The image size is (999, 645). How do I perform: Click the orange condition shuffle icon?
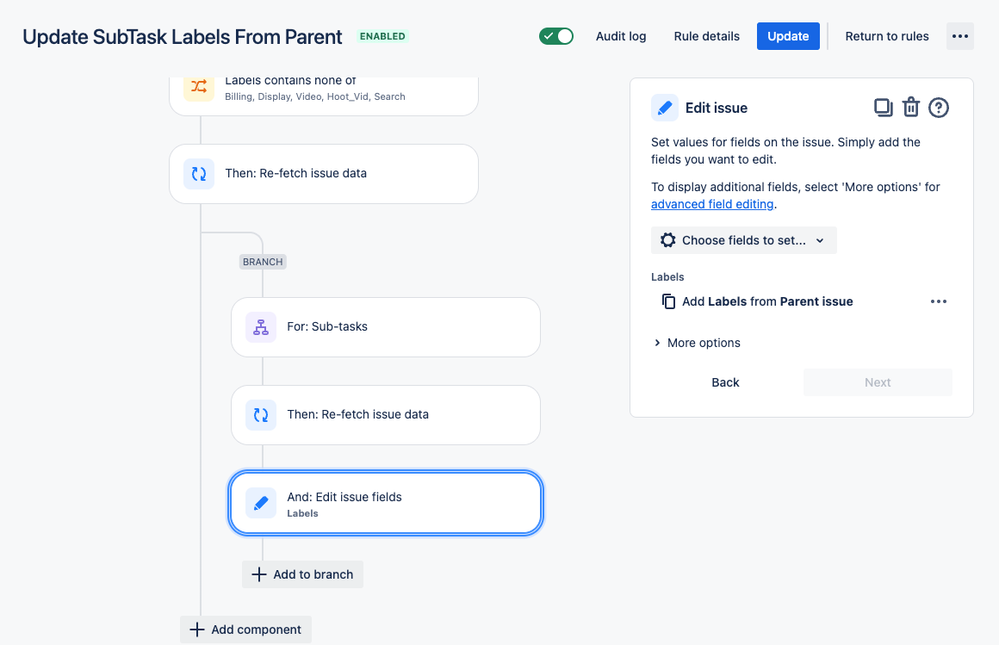pos(199,86)
